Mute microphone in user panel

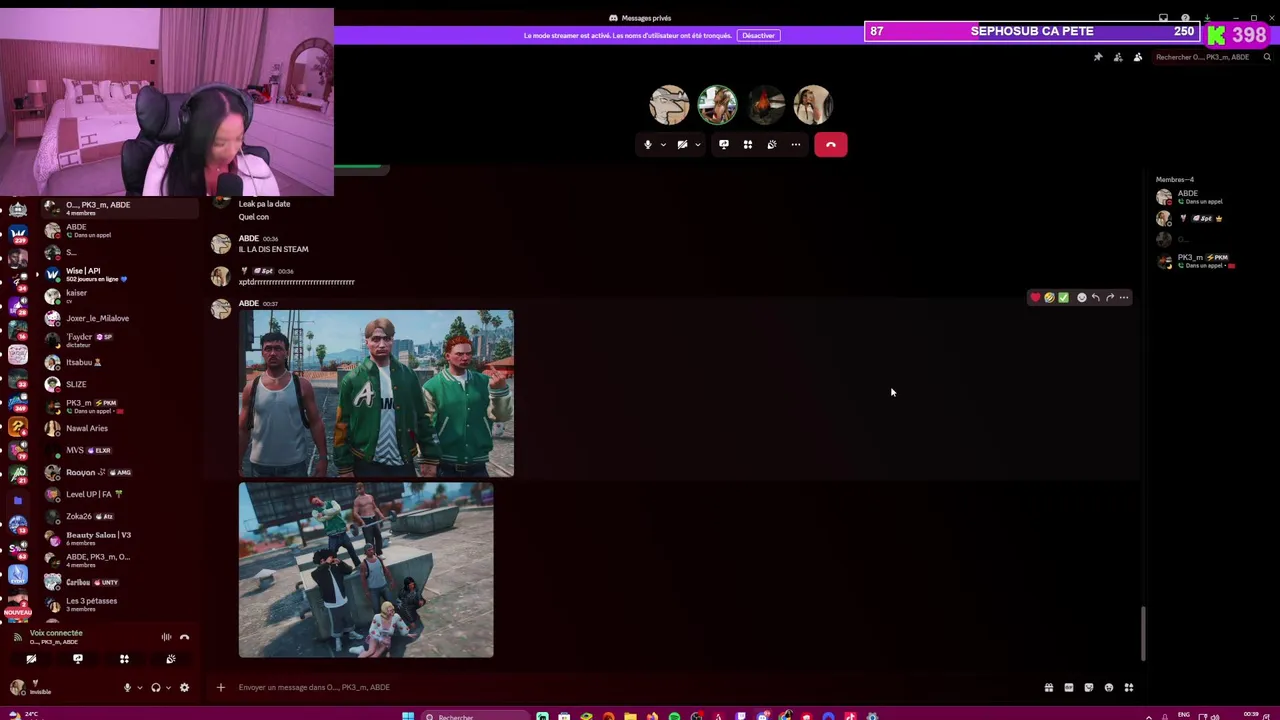(x=127, y=687)
